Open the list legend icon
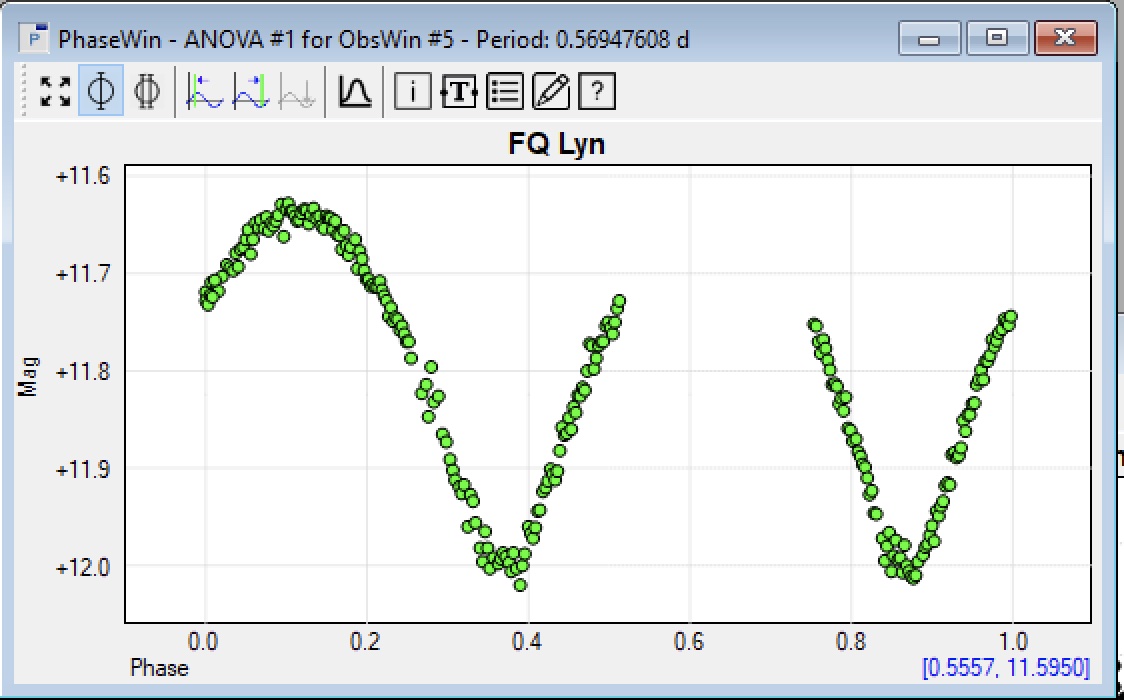Image resolution: width=1124 pixels, height=700 pixels. [x=504, y=92]
